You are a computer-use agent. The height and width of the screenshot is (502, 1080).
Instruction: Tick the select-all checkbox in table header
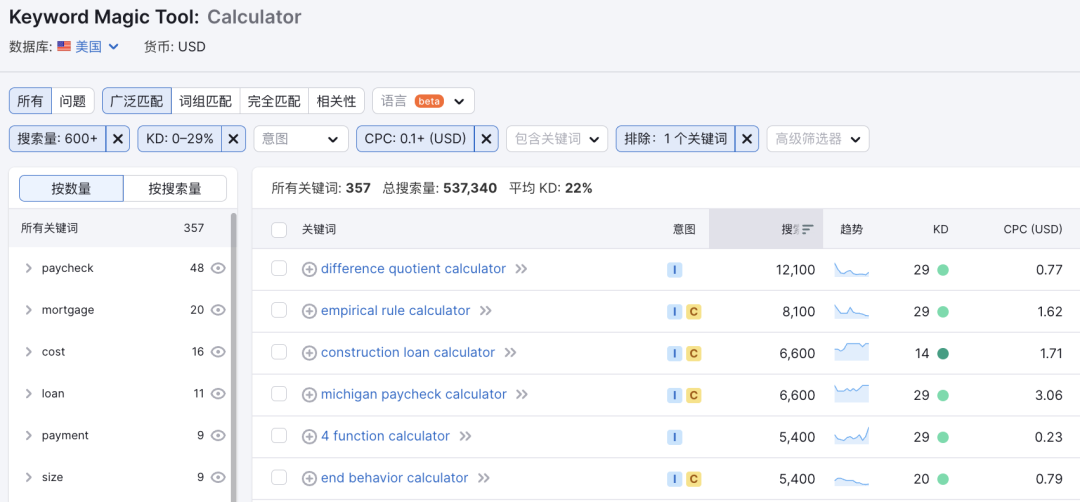(x=279, y=229)
